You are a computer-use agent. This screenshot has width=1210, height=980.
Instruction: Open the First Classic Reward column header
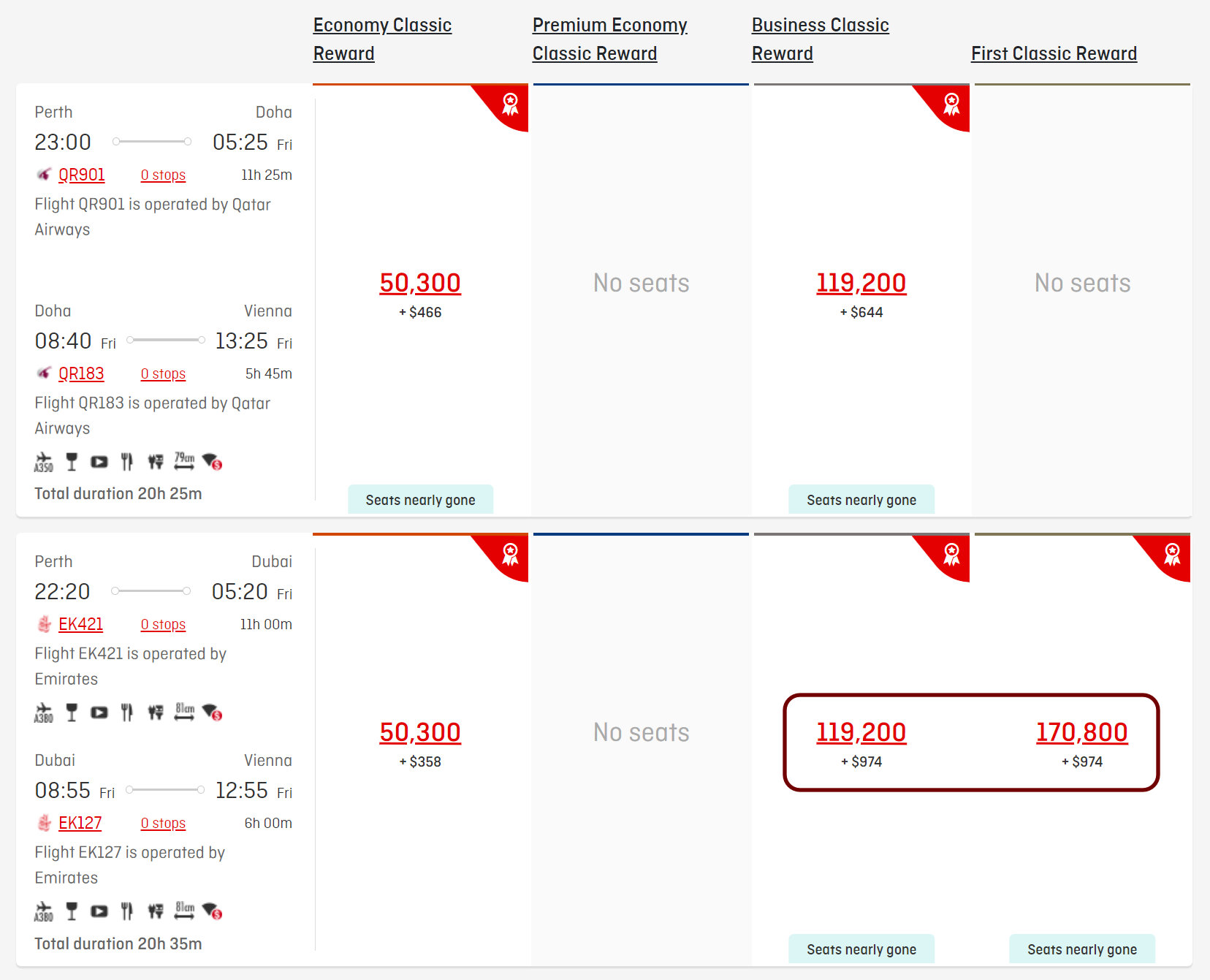[x=1054, y=53]
